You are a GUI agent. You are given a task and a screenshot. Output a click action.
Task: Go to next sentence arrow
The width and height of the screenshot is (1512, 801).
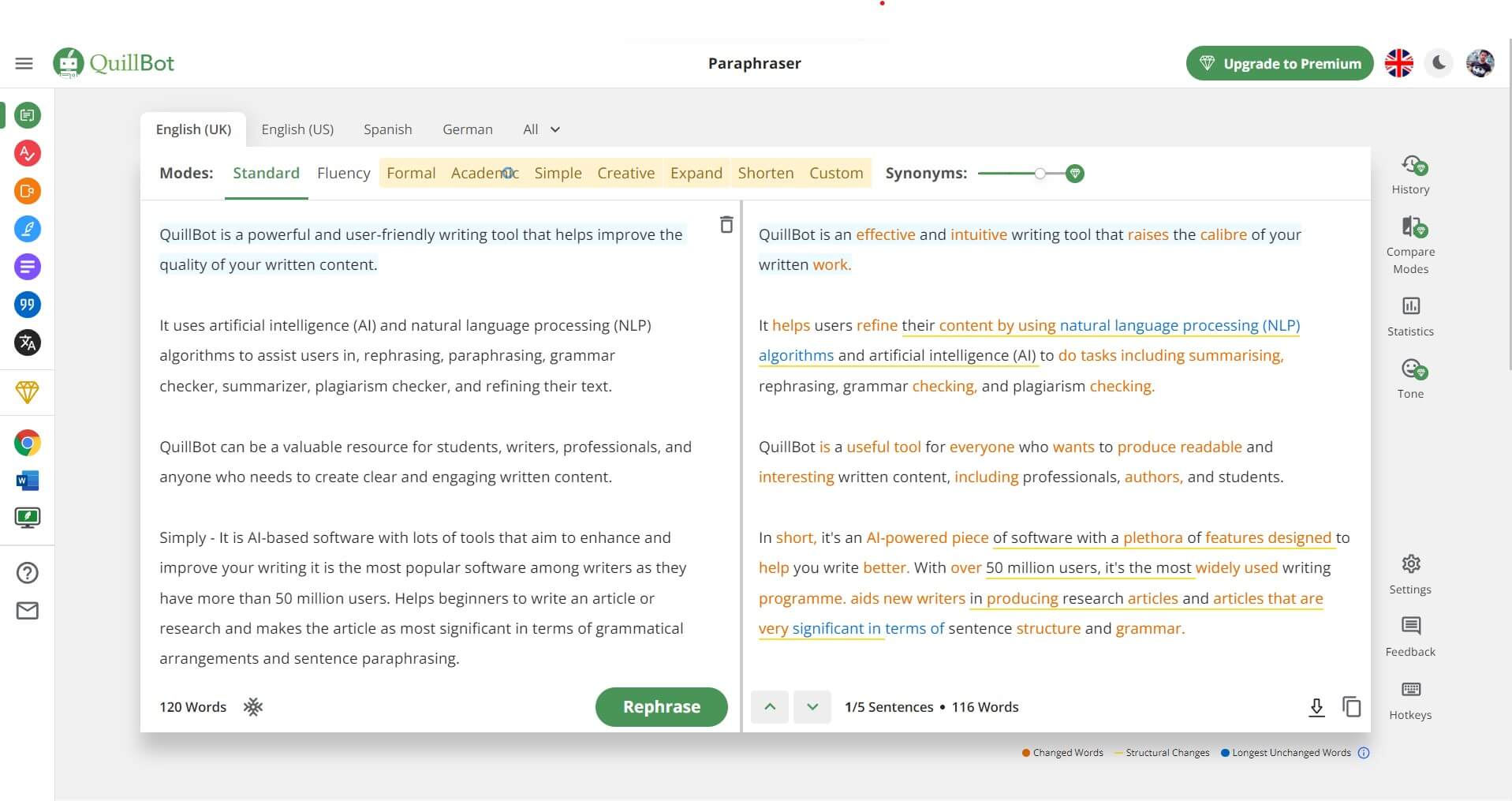tap(812, 706)
